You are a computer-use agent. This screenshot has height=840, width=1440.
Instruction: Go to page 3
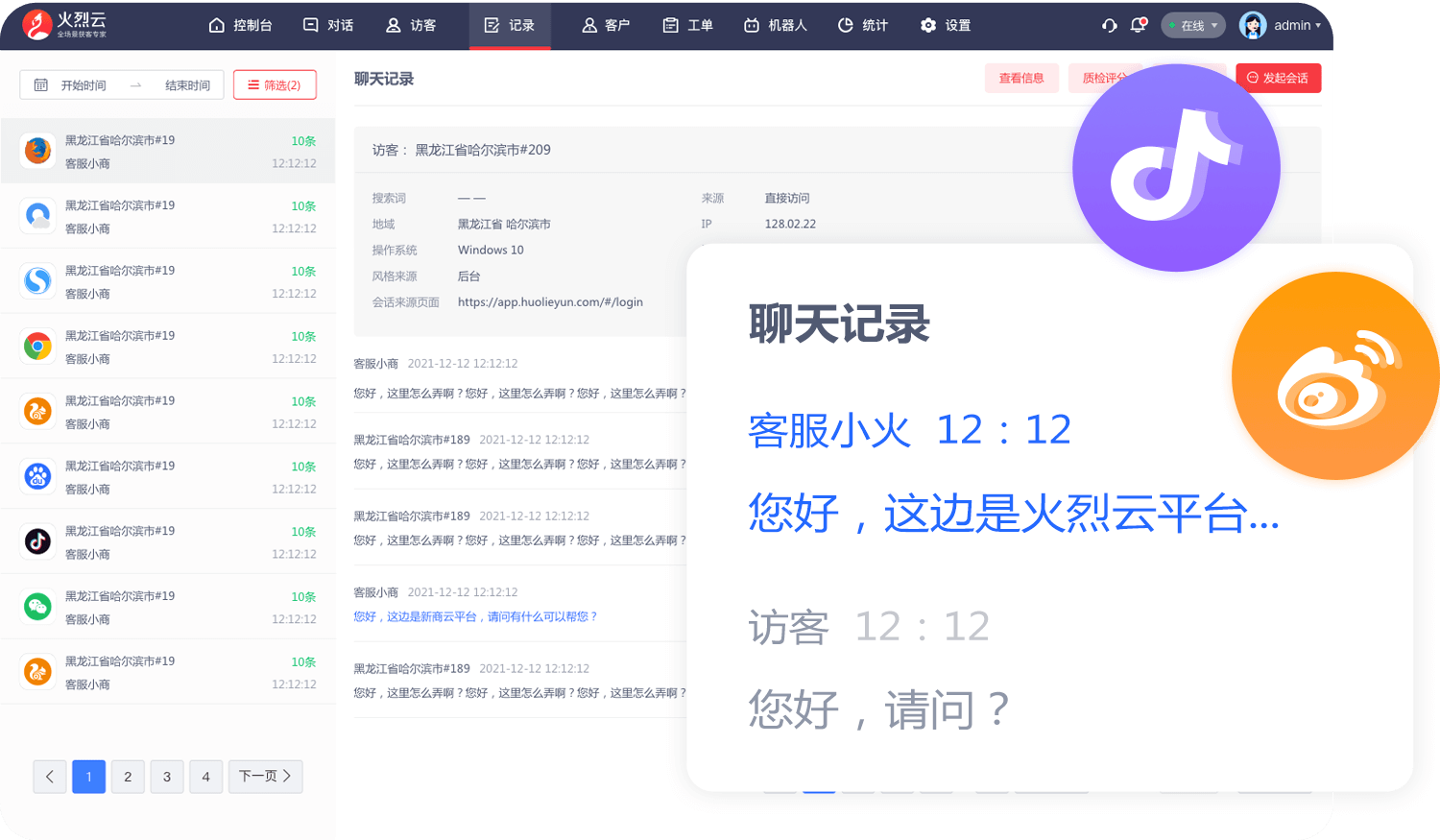click(167, 777)
